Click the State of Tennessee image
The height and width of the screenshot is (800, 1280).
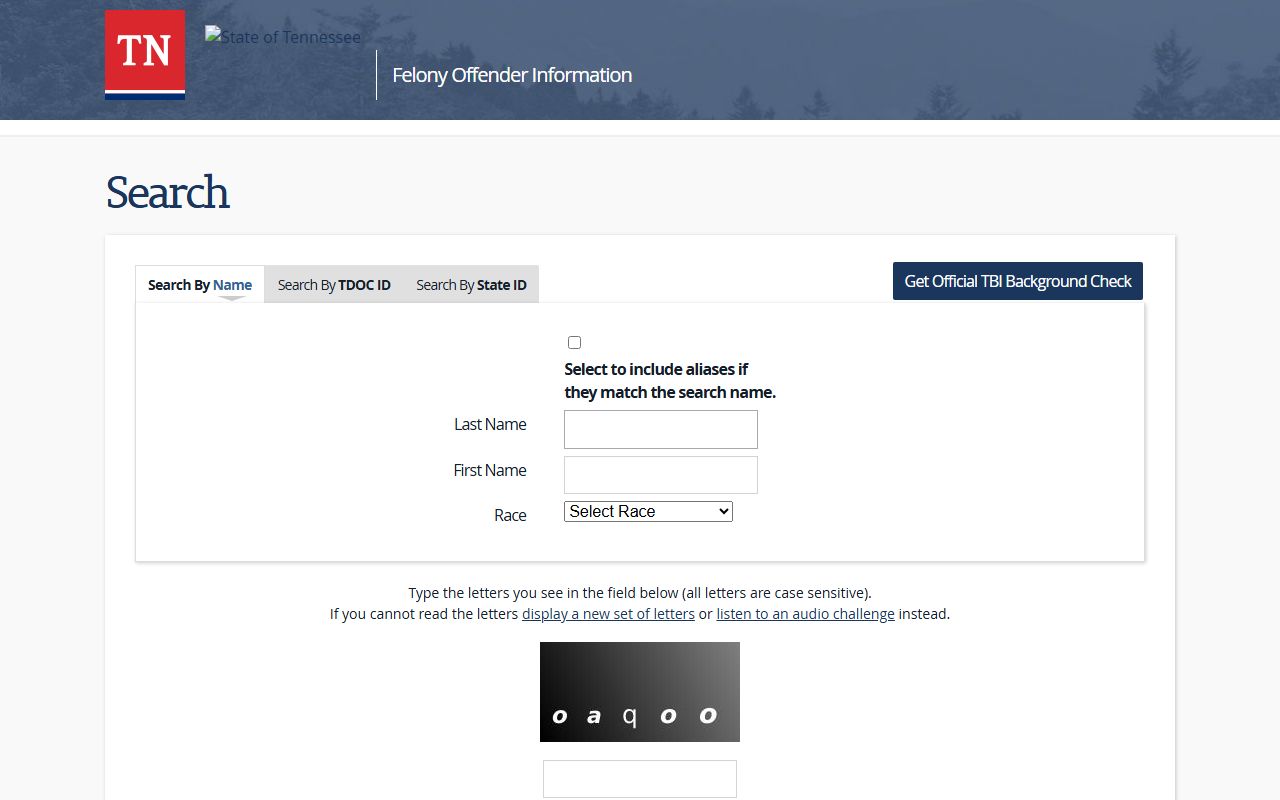[x=283, y=37]
